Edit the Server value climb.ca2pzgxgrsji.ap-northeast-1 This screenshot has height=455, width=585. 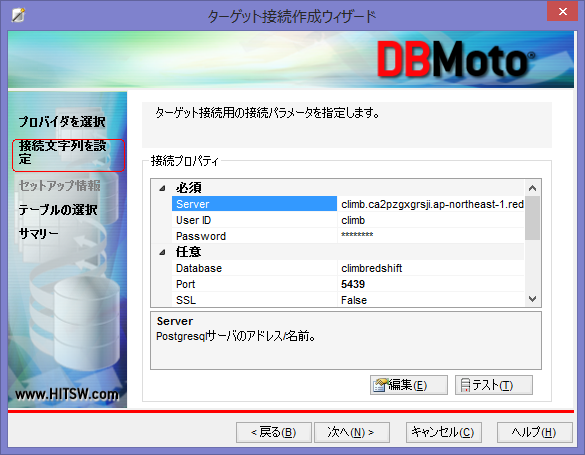[x=431, y=204]
